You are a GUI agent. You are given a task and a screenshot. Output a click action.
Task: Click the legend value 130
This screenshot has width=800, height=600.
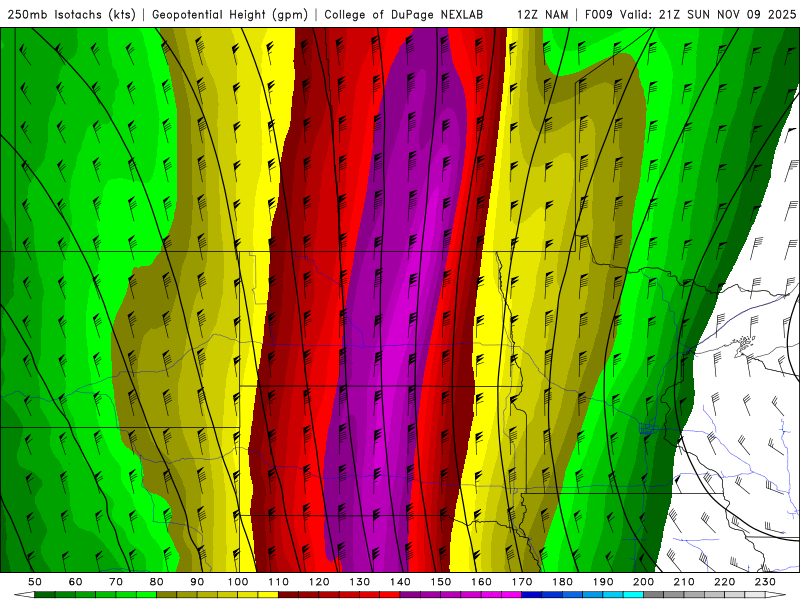click(360, 582)
